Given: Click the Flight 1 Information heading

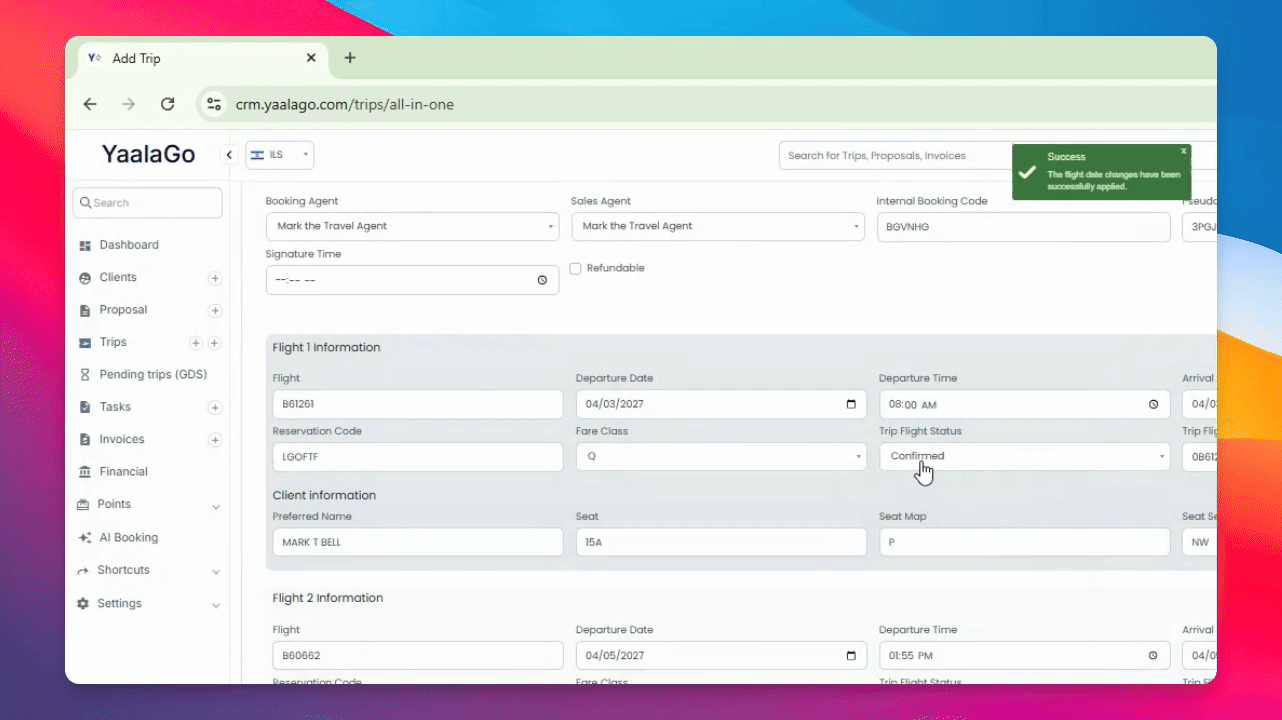Looking at the screenshot, I should pyautogui.click(x=327, y=348).
